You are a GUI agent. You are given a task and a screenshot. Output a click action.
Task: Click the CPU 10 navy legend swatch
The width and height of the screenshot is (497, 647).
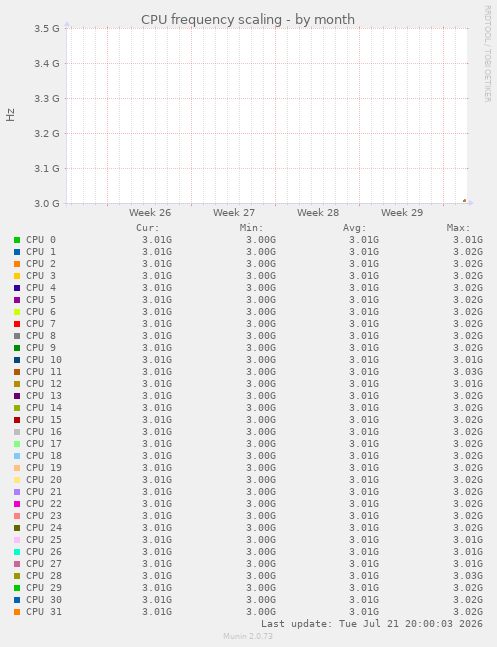coord(17,360)
